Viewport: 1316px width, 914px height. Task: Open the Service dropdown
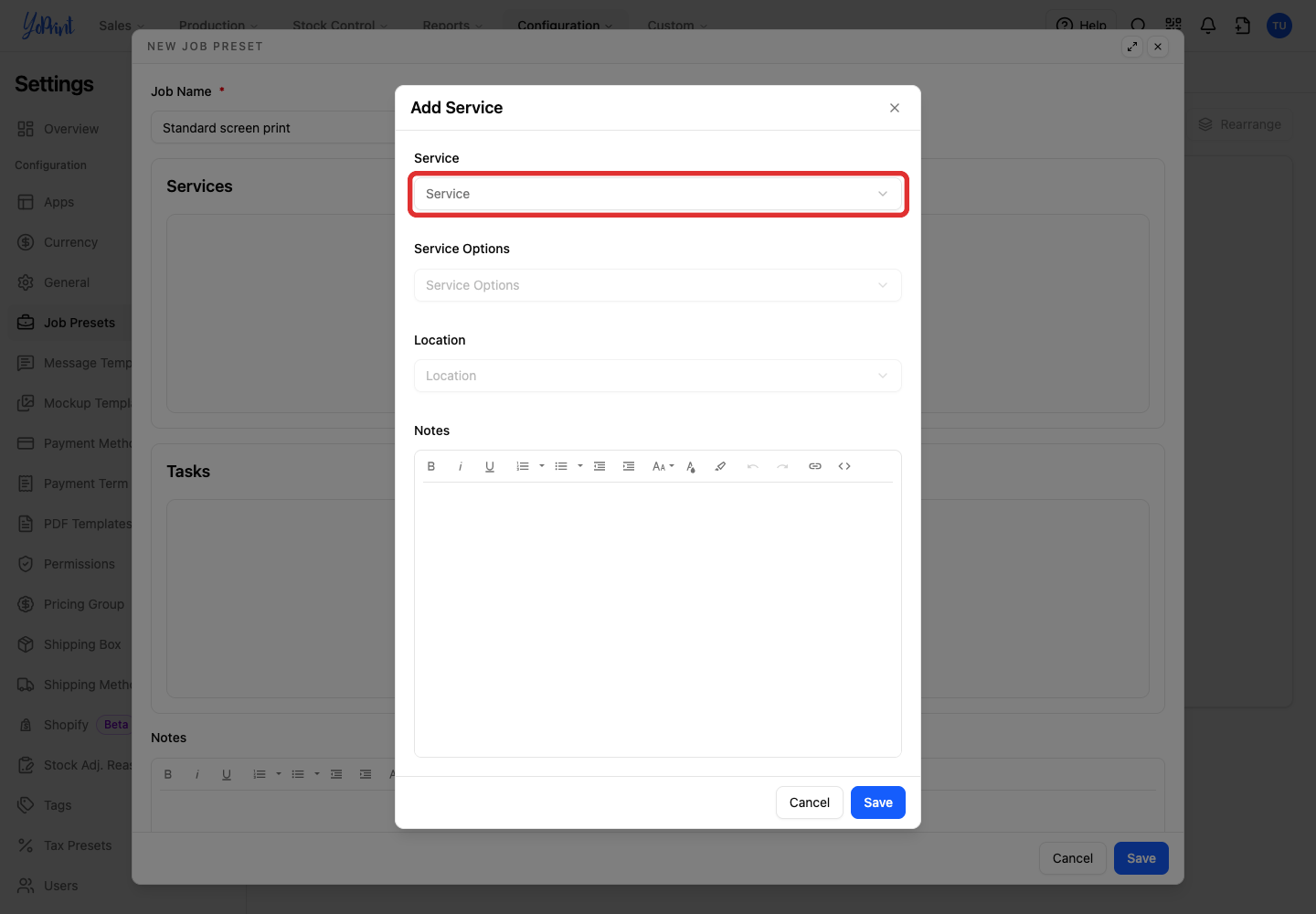point(658,194)
